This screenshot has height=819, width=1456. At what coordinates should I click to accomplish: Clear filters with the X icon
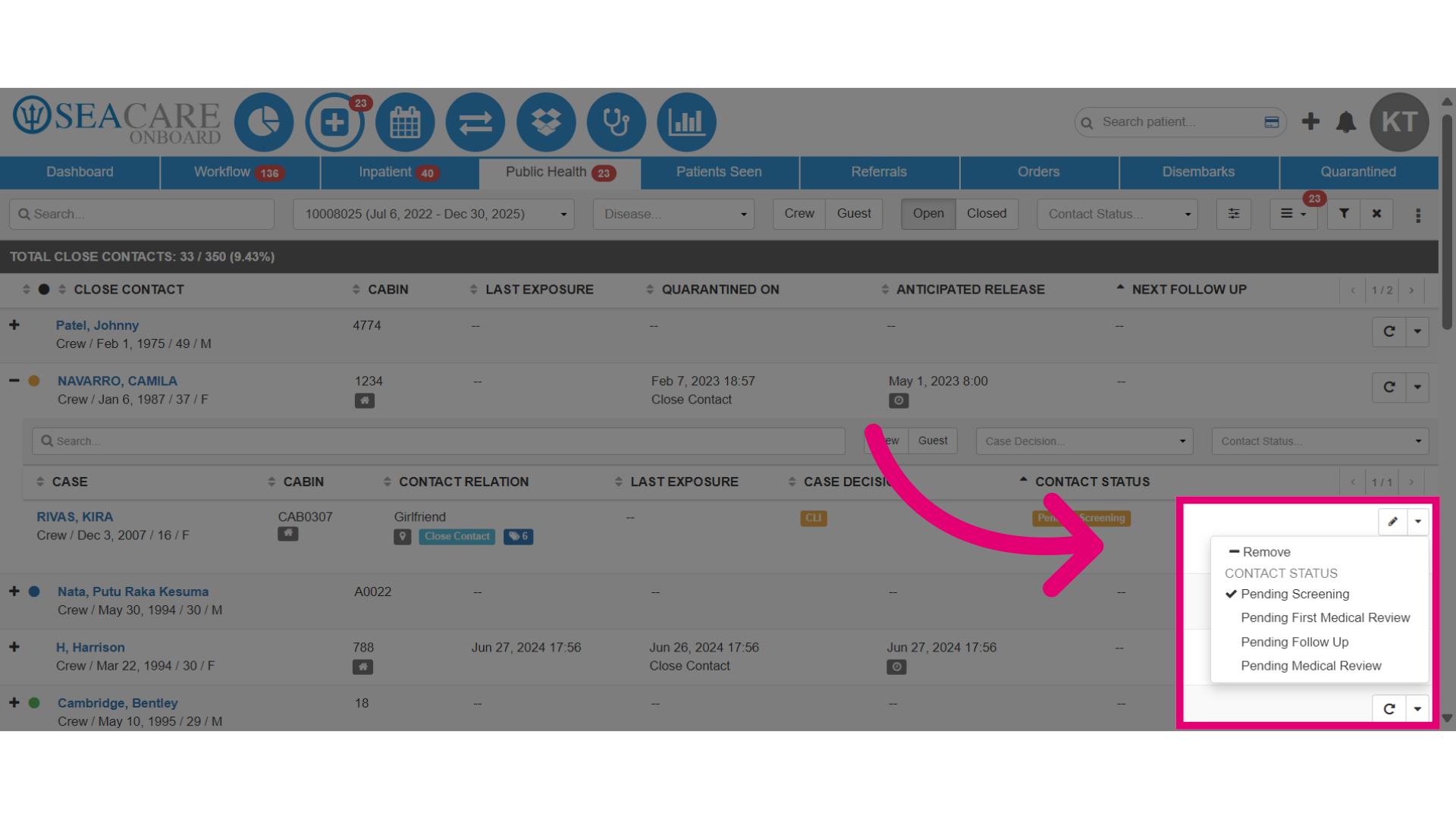[x=1376, y=214]
